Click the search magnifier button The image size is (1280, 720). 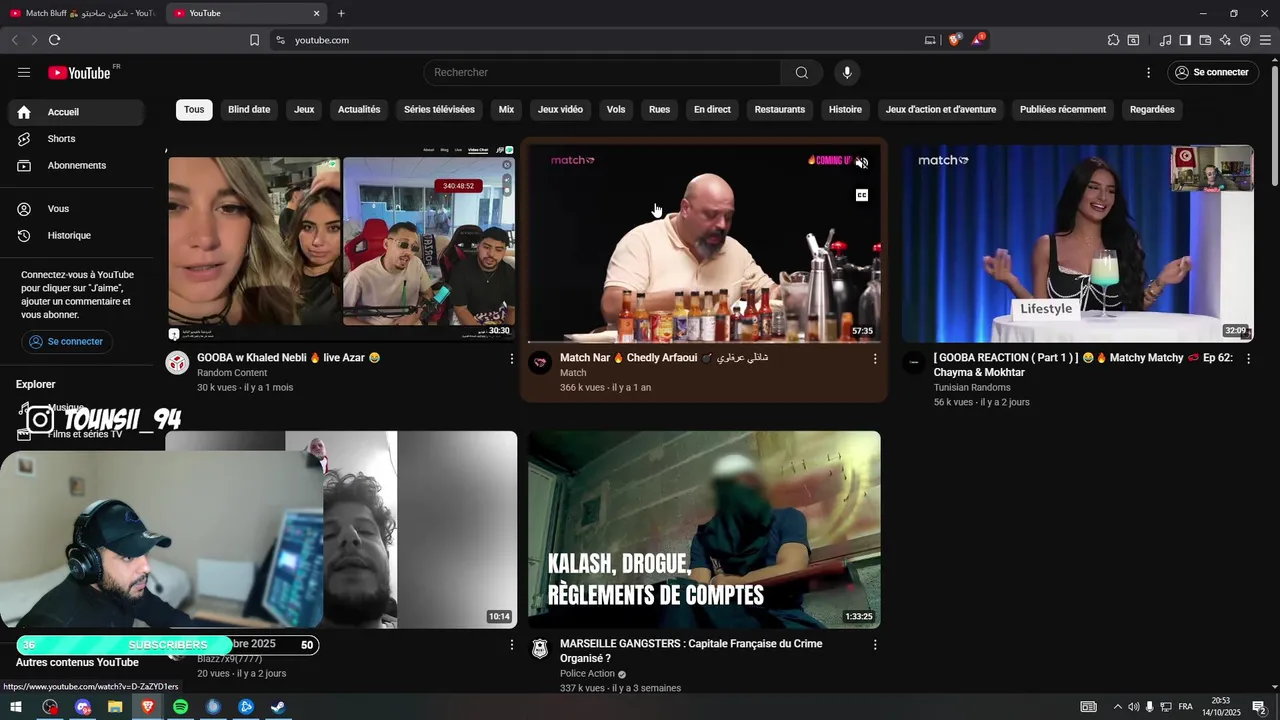[801, 72]
